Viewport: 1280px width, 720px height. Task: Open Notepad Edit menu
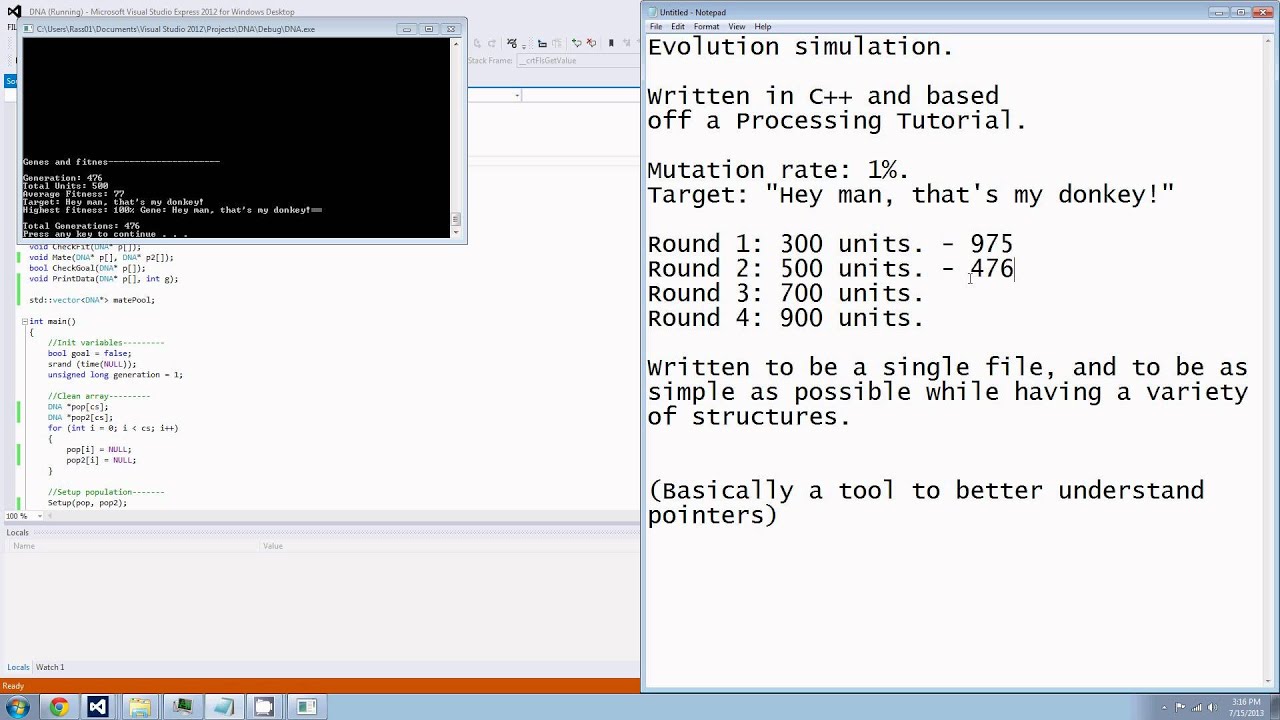678,26
